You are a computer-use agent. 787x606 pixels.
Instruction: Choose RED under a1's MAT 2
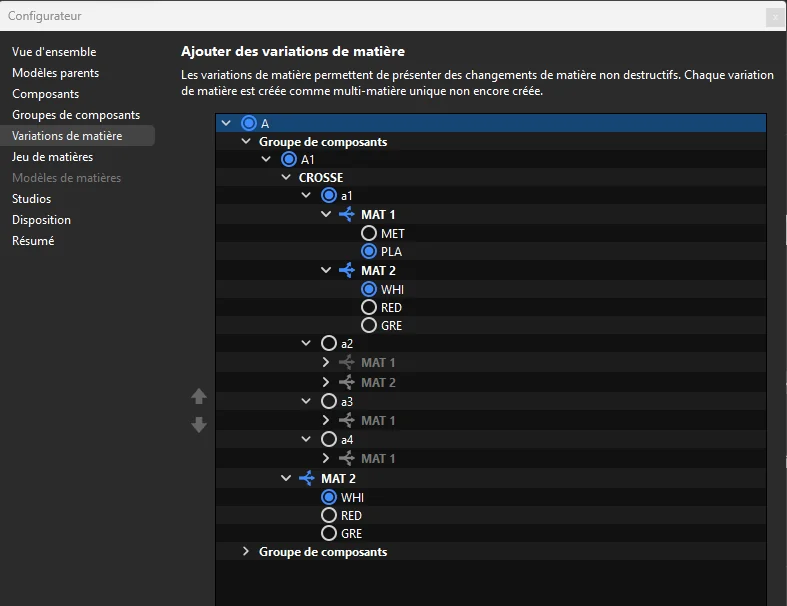pos(369,307)
